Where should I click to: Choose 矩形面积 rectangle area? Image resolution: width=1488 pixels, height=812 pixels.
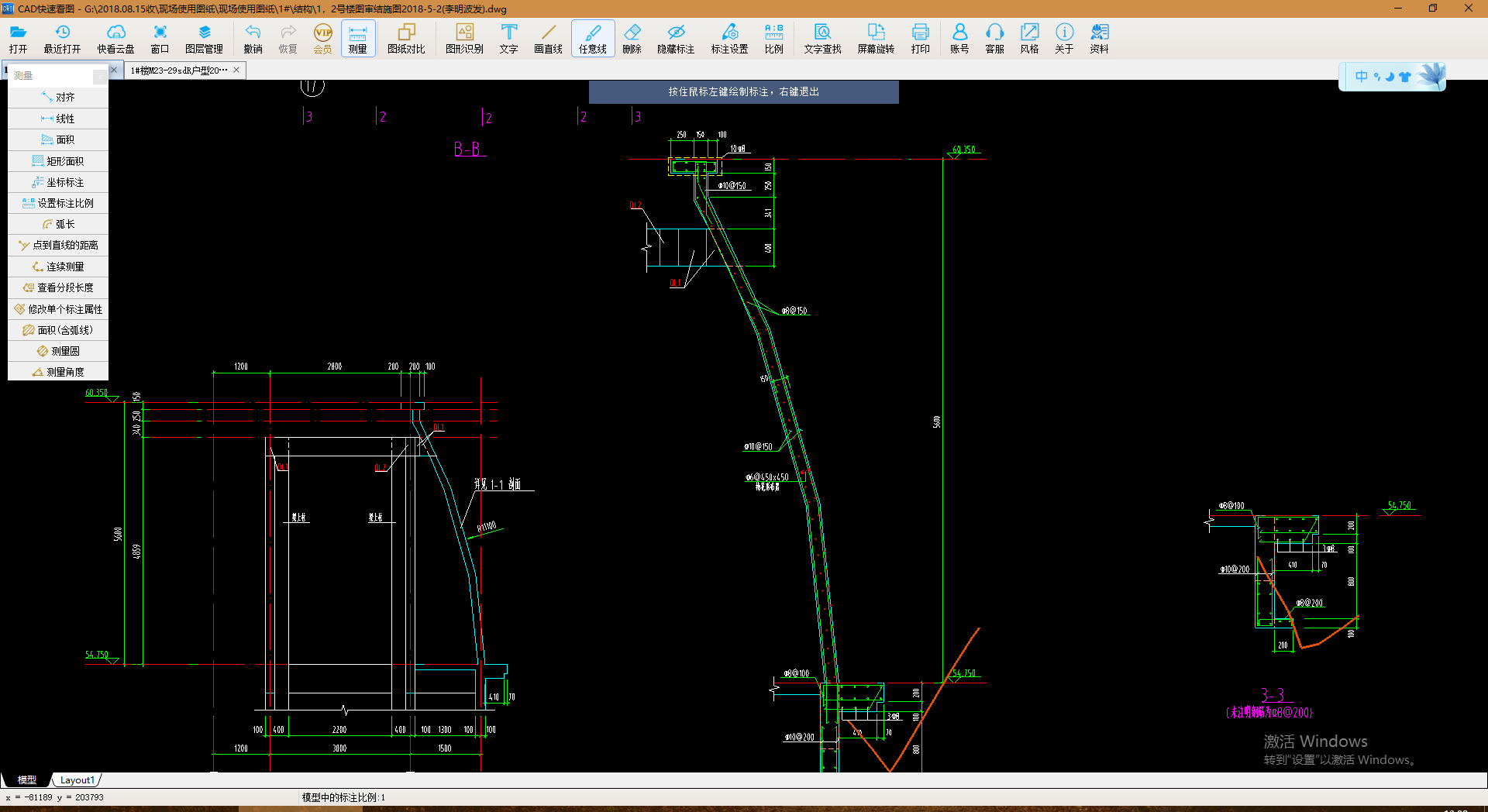pos(58,161)
